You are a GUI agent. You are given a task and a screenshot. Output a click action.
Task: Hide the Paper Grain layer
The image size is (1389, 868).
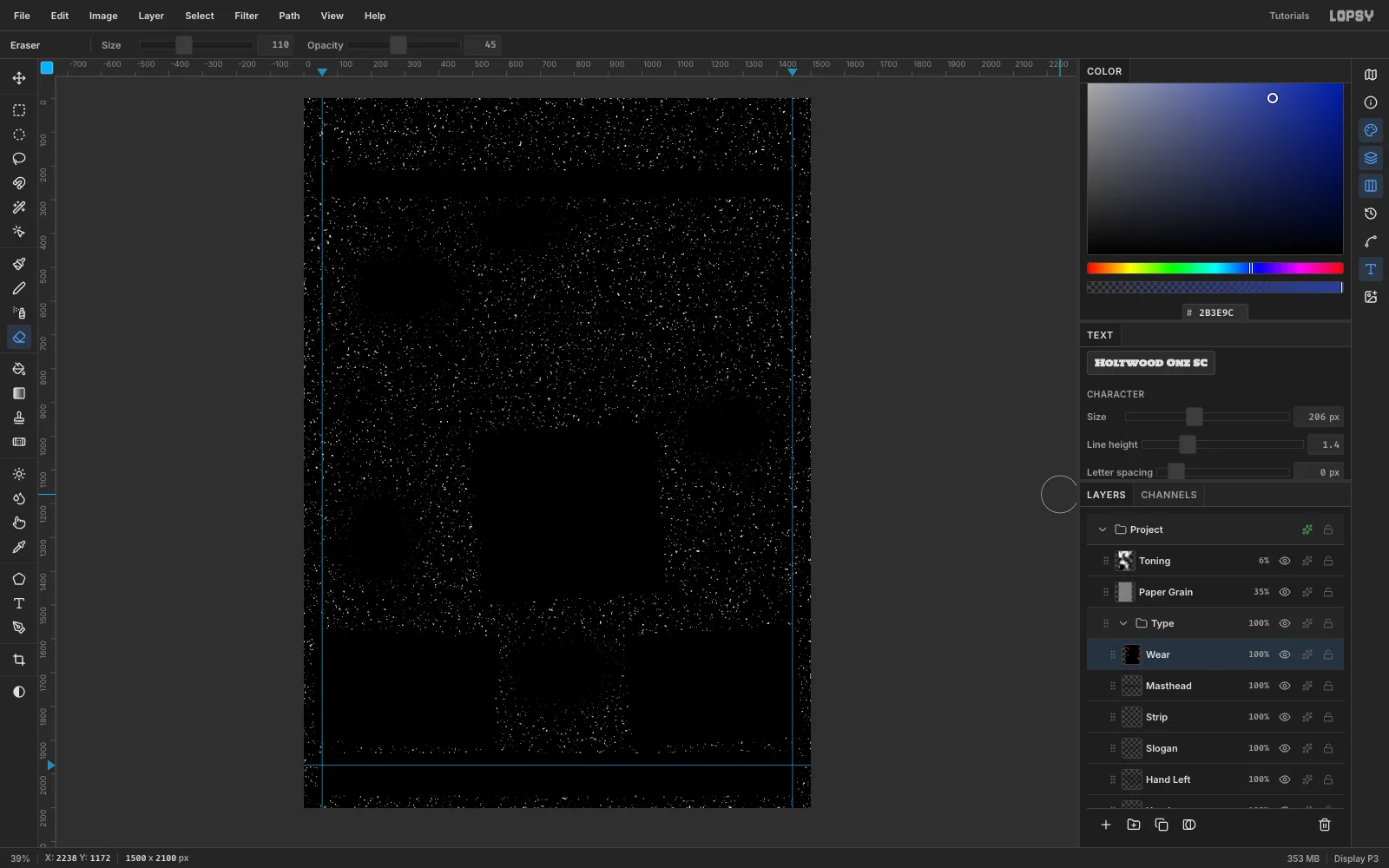pos(1285,592)
